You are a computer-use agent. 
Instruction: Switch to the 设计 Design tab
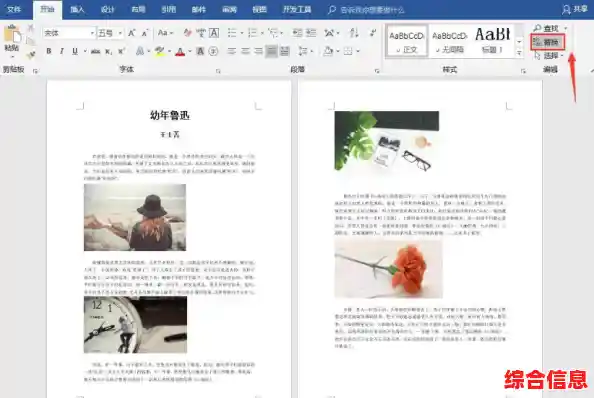[x=108, y=9]
